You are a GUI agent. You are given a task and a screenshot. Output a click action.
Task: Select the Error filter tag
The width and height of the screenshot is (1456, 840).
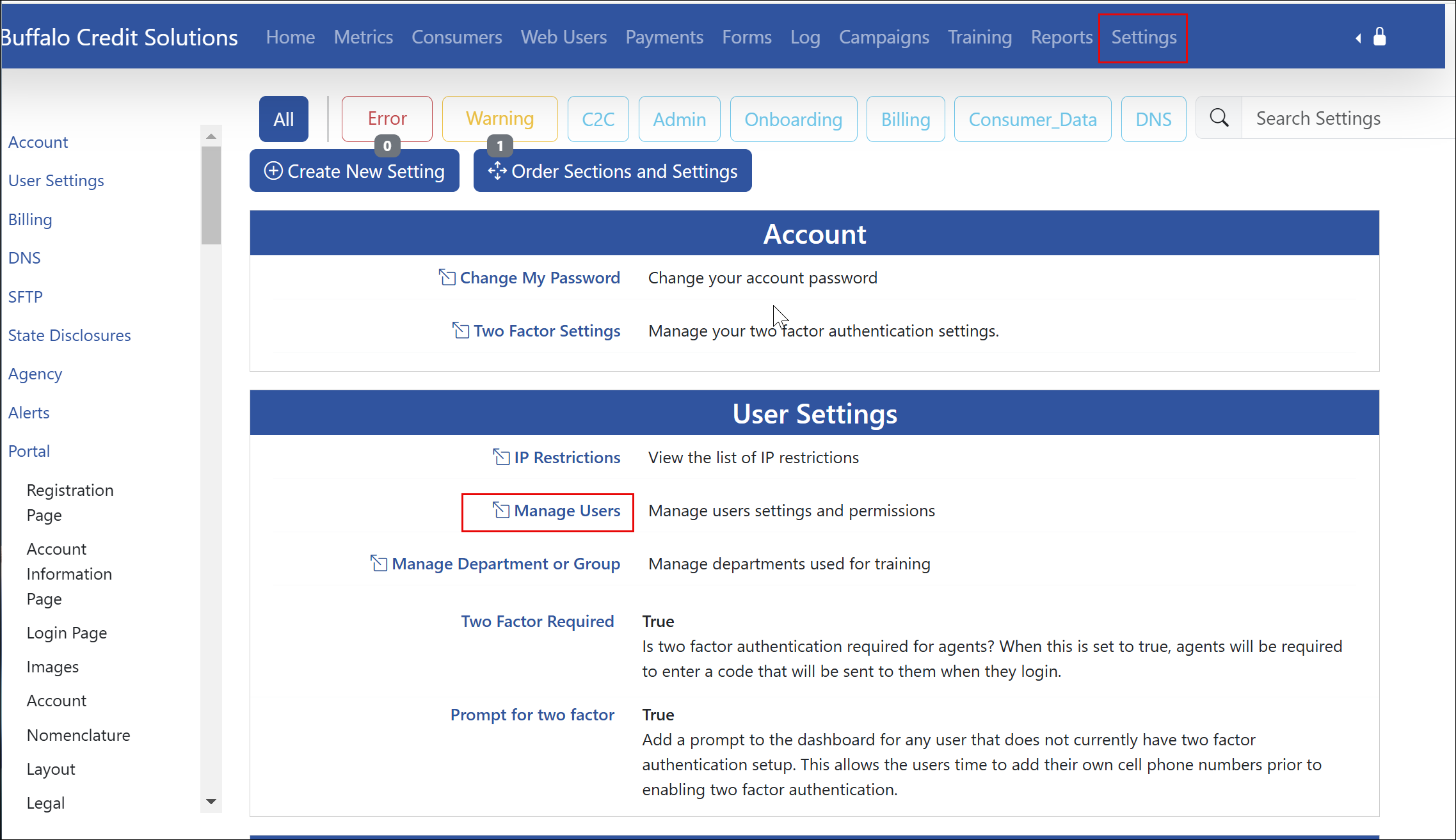[387, 119]
